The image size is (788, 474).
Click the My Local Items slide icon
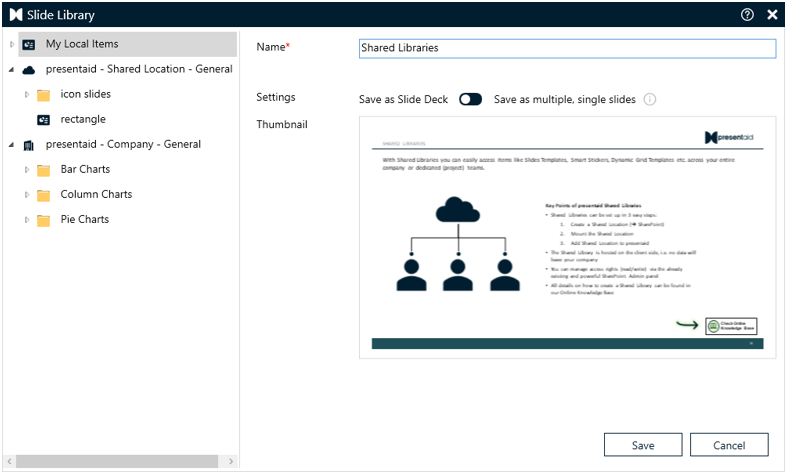[29, 45]
